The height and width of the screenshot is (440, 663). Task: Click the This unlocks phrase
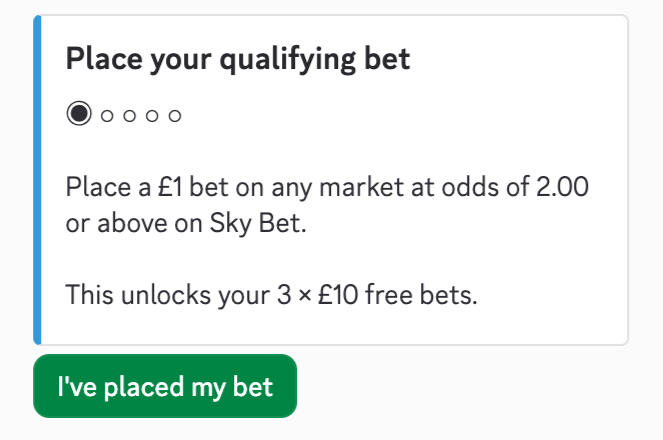pyautogui.click(x=138, y=294)
